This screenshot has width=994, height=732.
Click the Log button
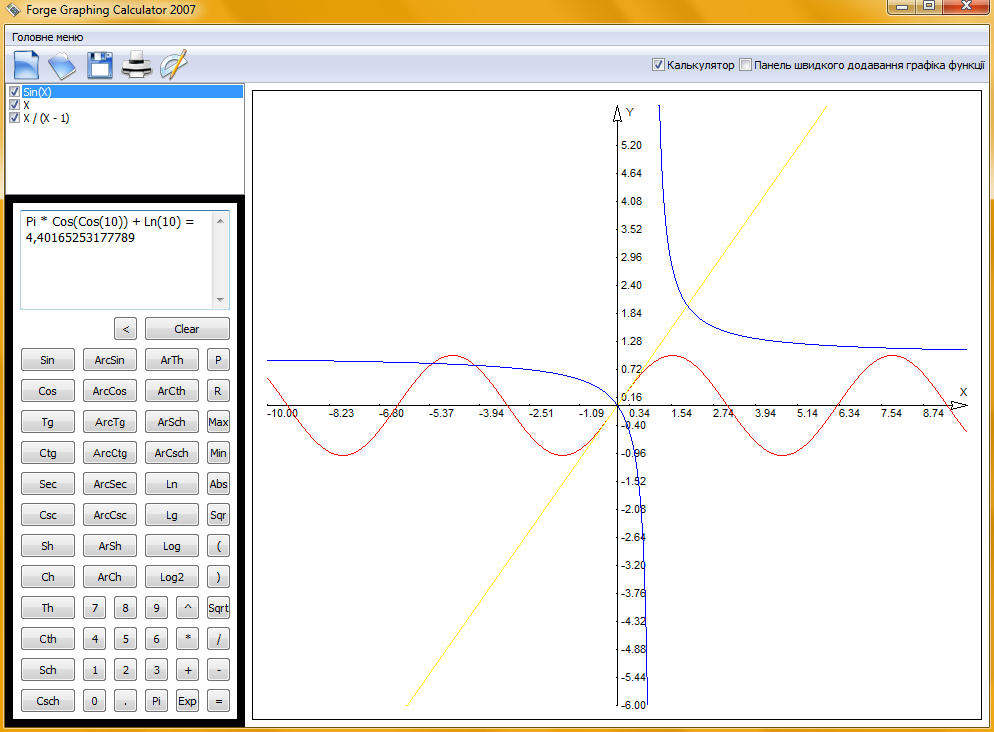pyautogui.click(x=172, y=546)
